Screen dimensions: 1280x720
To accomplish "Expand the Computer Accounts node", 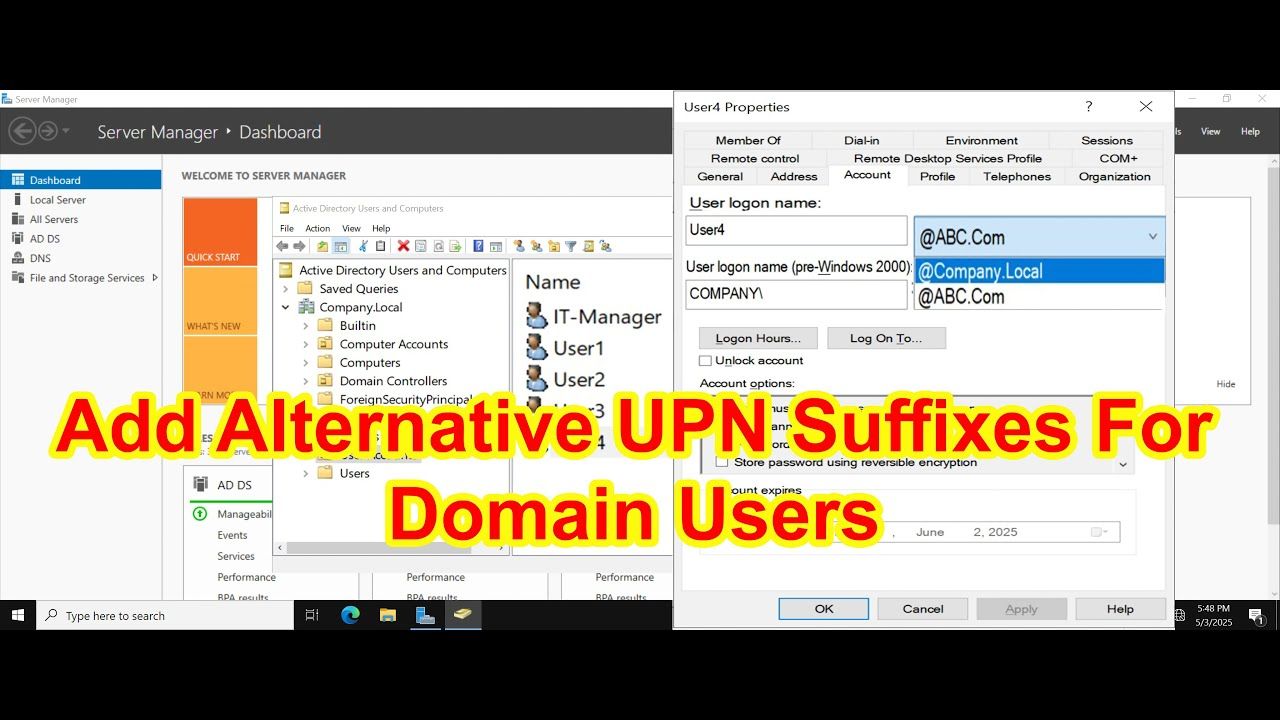I will [306, 344].
